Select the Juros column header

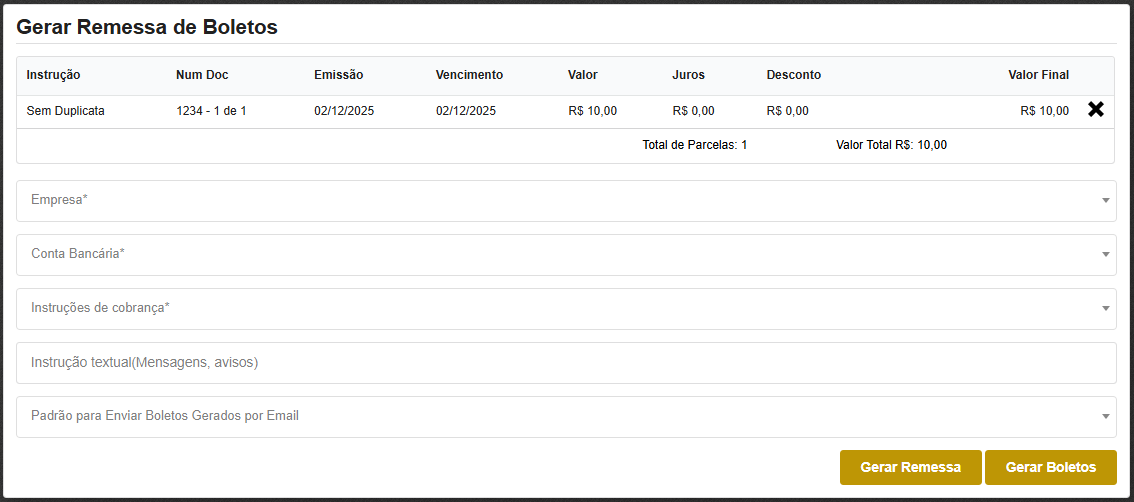(x=688, y=75)
